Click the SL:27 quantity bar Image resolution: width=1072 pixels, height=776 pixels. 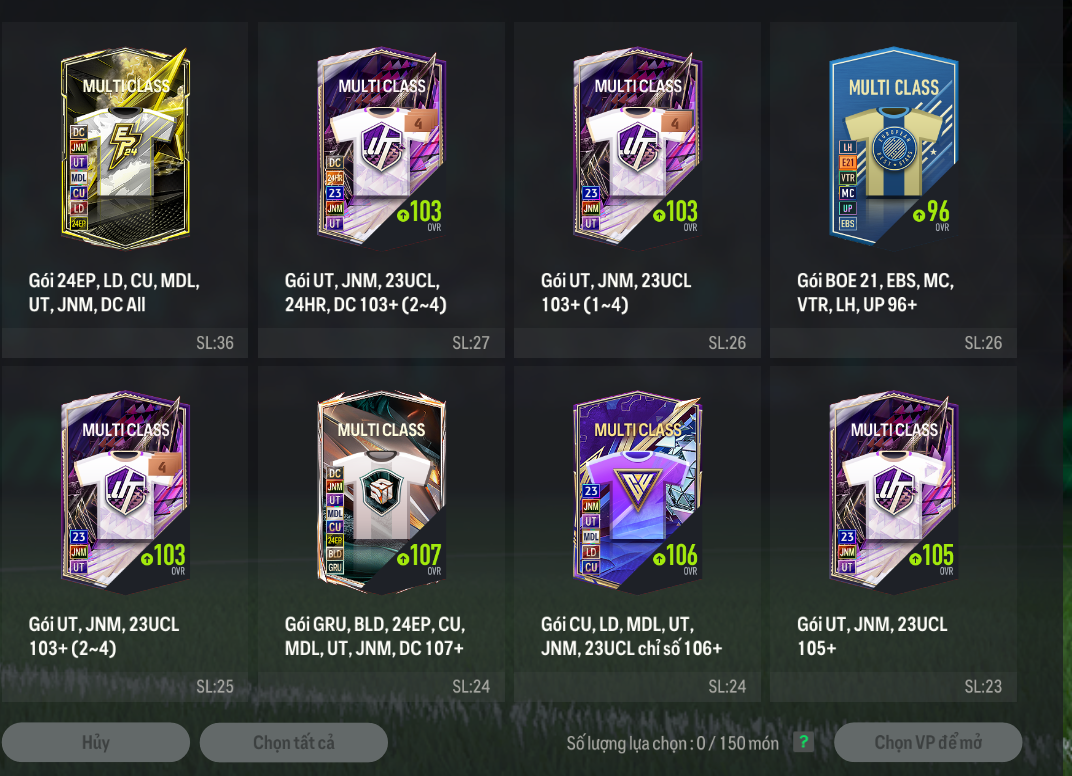(381, 343)
